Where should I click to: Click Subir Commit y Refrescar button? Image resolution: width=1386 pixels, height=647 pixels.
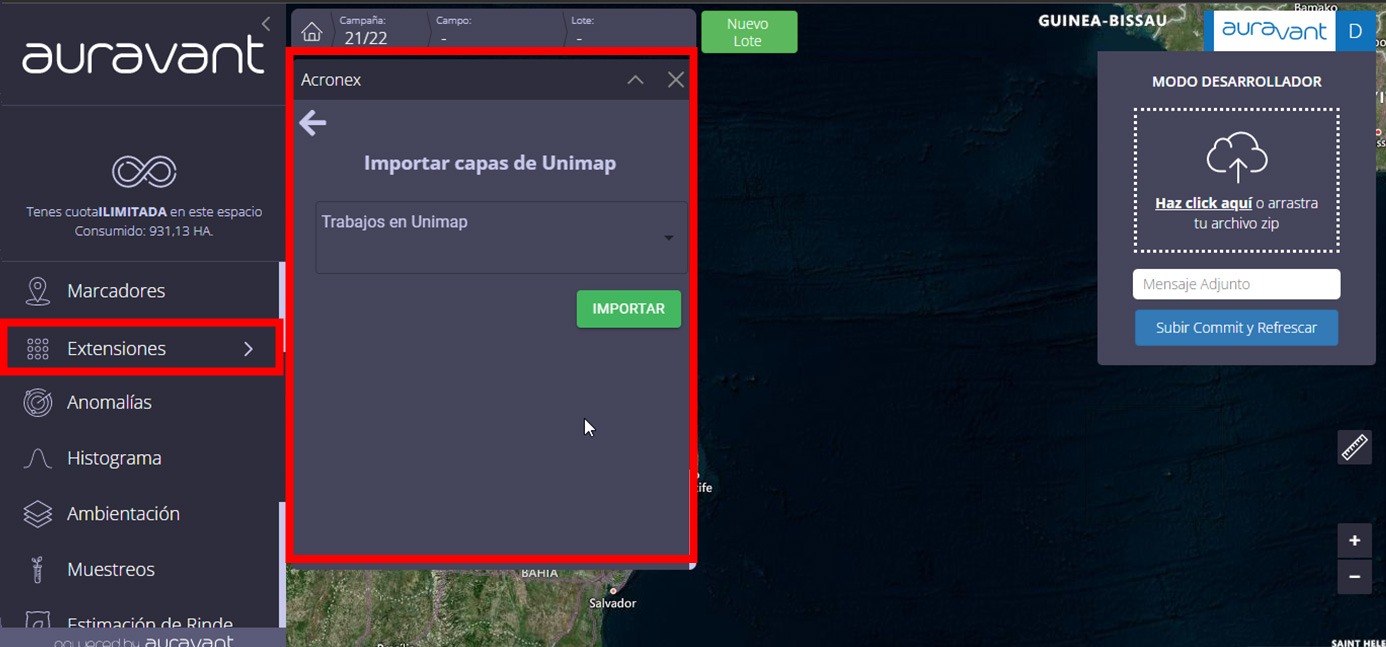(1236, 328)
